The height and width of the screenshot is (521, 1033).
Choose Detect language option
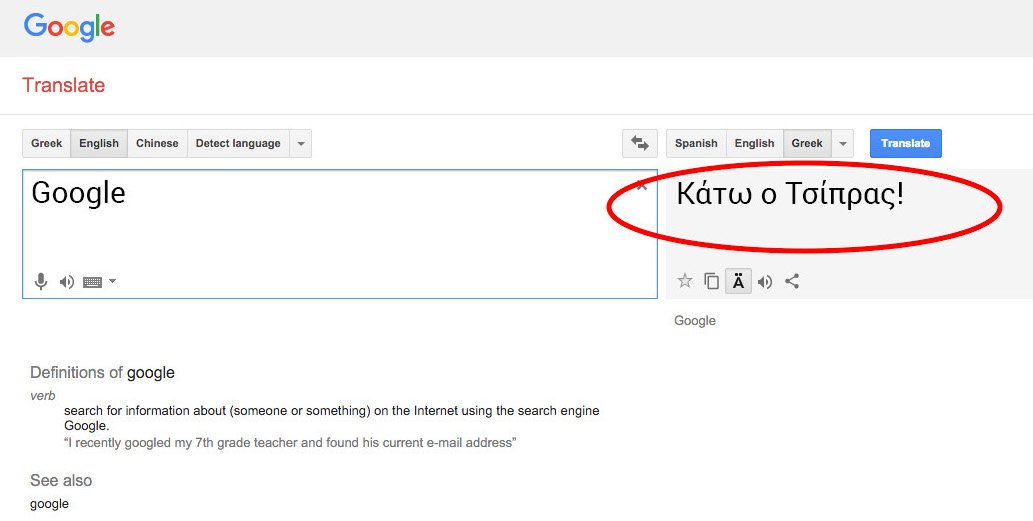pos(238,144)
